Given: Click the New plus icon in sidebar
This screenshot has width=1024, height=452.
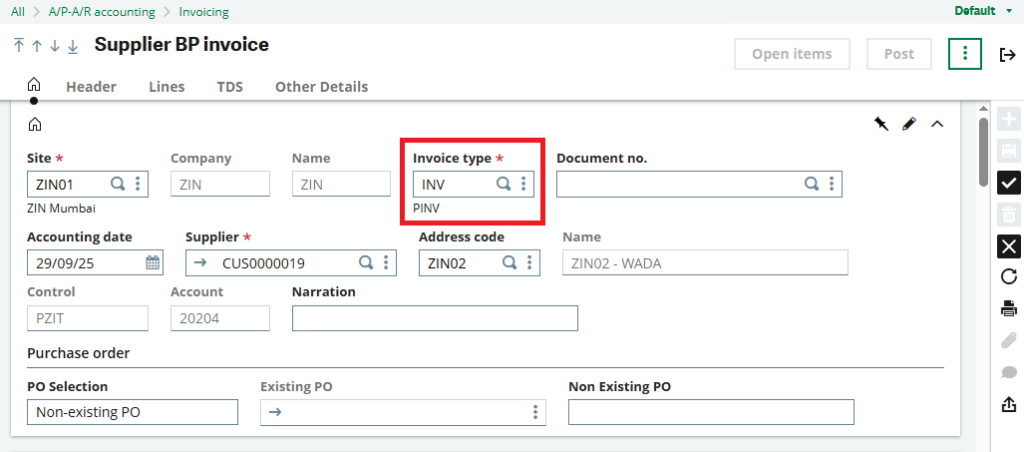Looking at the screenshot, I should tap(1009, 120).
